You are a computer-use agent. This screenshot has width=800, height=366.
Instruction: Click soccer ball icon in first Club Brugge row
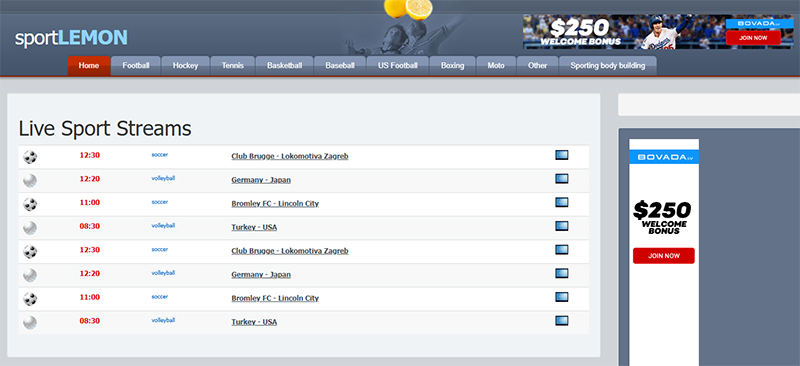point(30,157)
